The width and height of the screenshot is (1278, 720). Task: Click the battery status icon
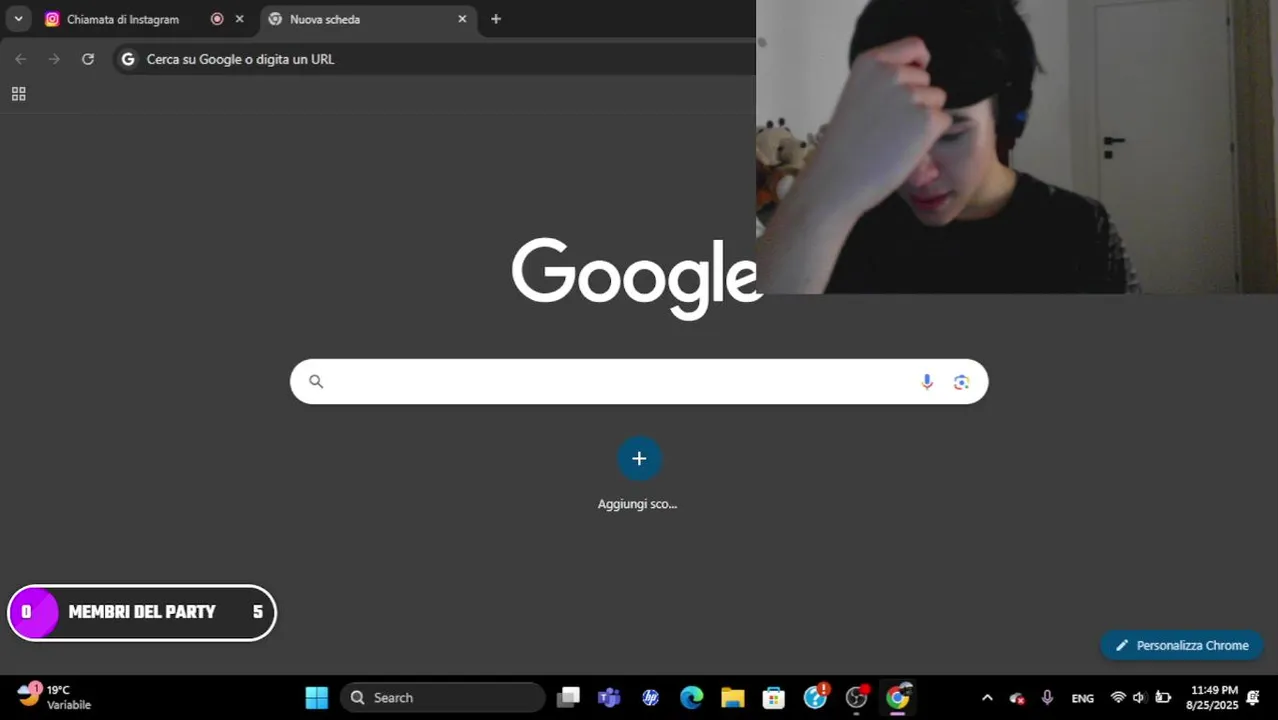point(1163,697)
